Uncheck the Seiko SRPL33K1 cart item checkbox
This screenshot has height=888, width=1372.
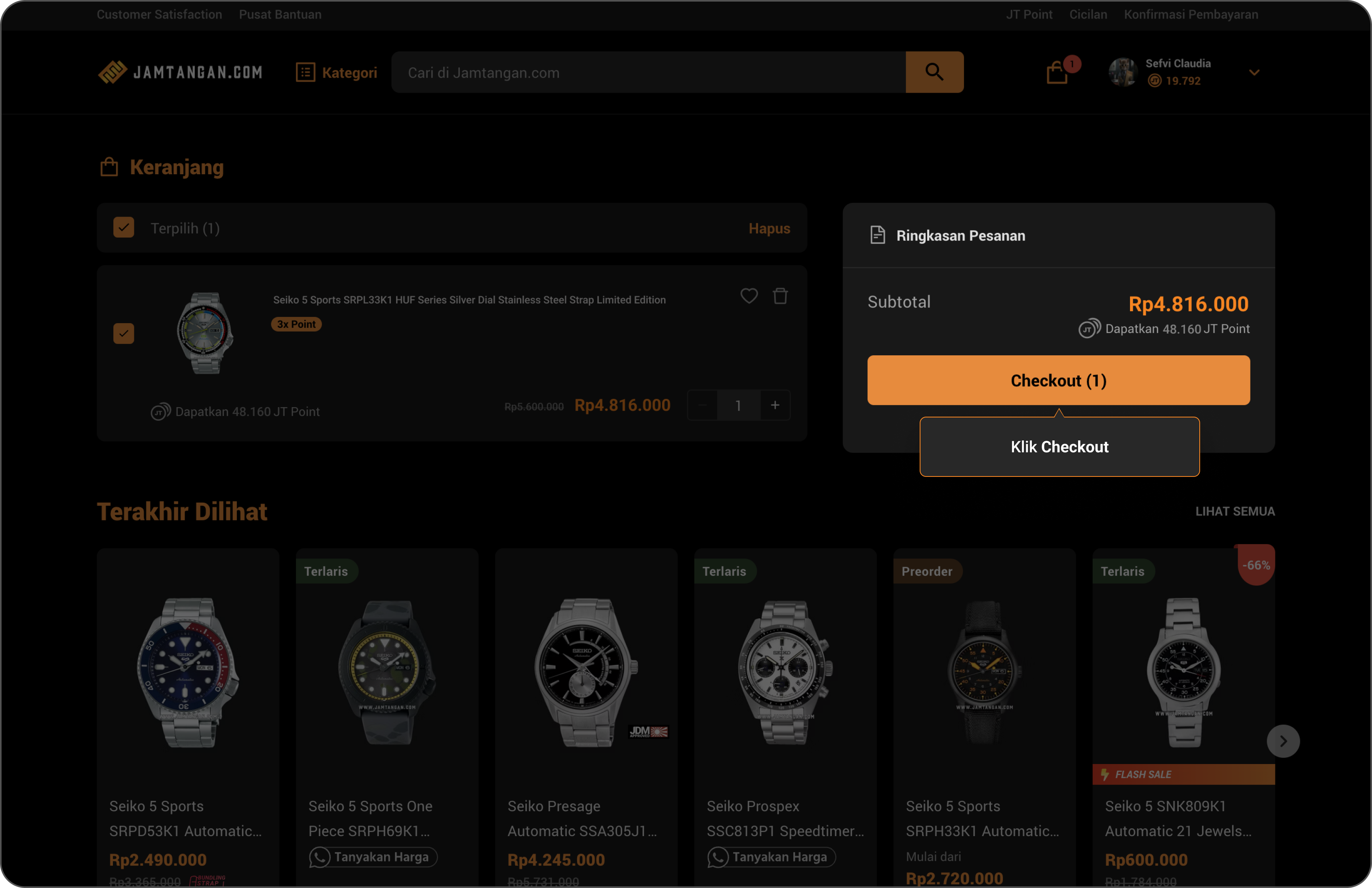coord(124,333)
